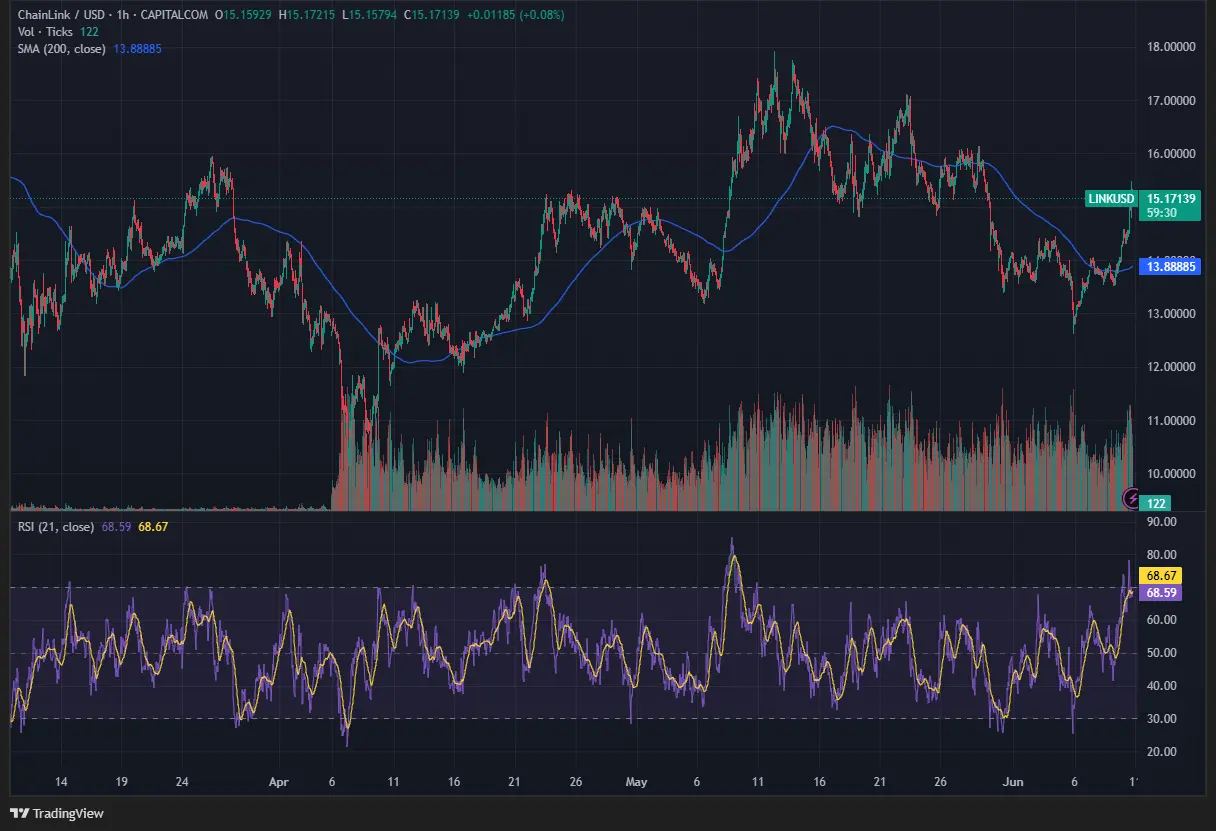This screenshot has width=1216, height=831.
Task: Click the May label on the time axis
Action: [x=637, y=781]
